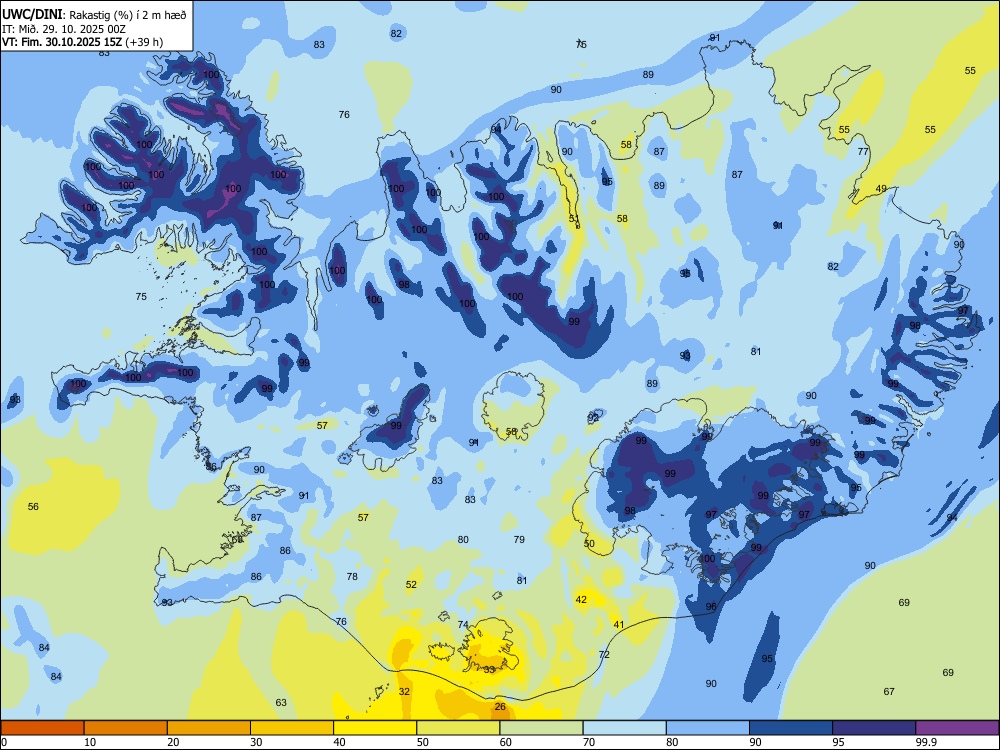Click the humidity value '52' on the map

(411, 584)
